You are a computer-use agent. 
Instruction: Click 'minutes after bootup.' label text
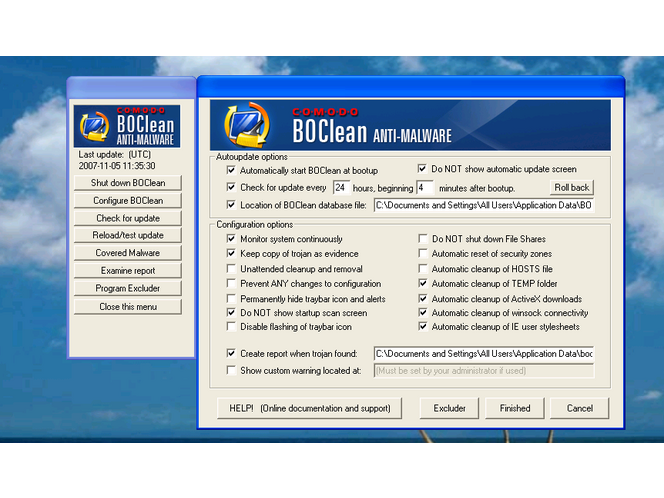(x=477, y=188)
